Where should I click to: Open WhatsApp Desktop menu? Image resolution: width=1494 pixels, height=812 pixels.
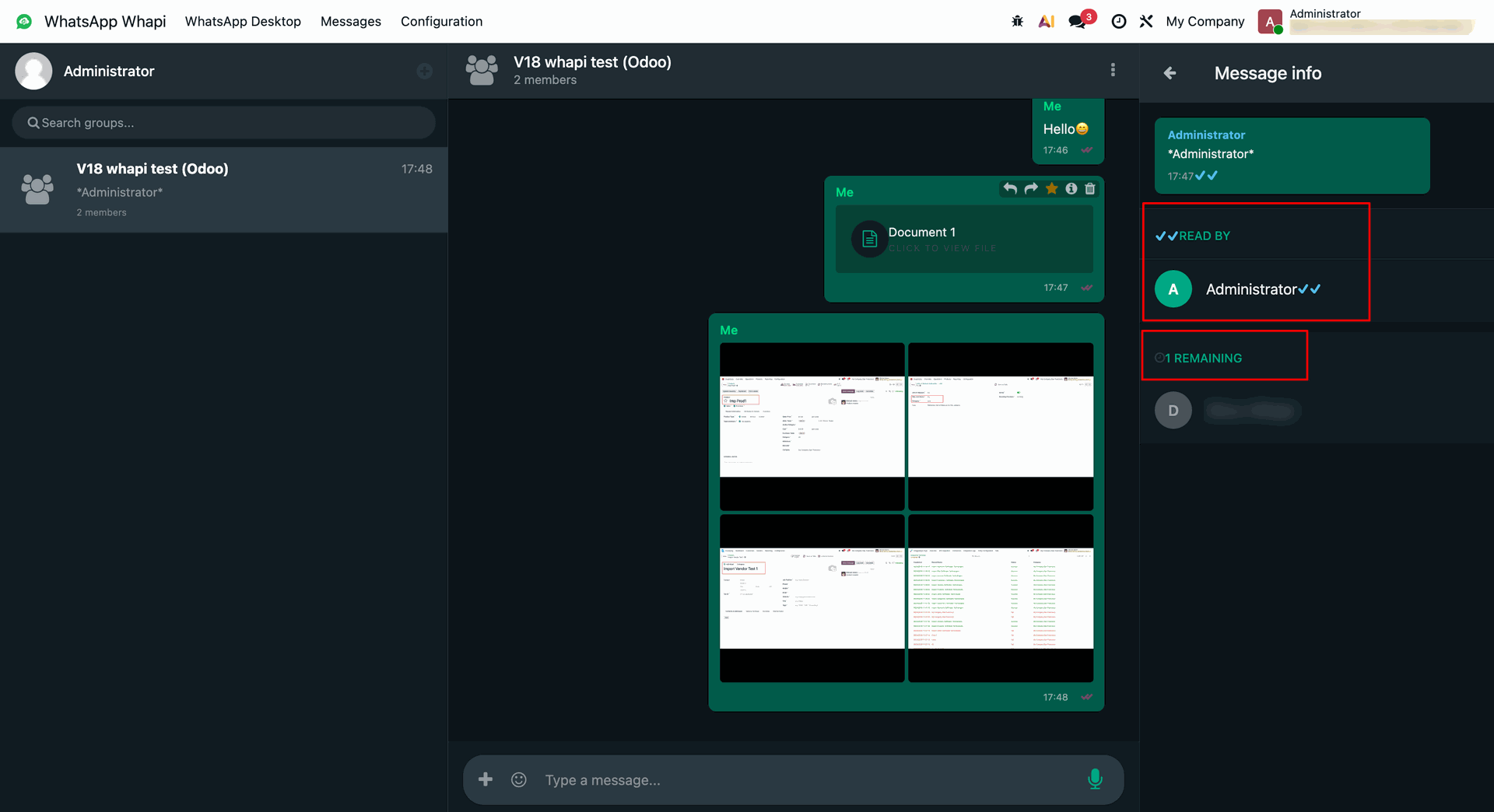click(243, 21)
